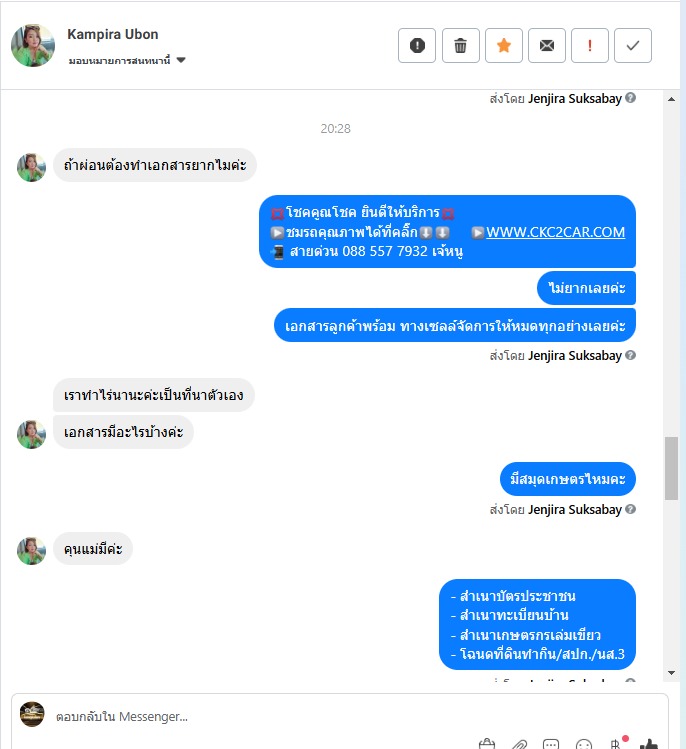Open Kampira Ubon's profile picture in header
Image resolution: width=686 pixels, height=749 pixels.
(32, 45)
